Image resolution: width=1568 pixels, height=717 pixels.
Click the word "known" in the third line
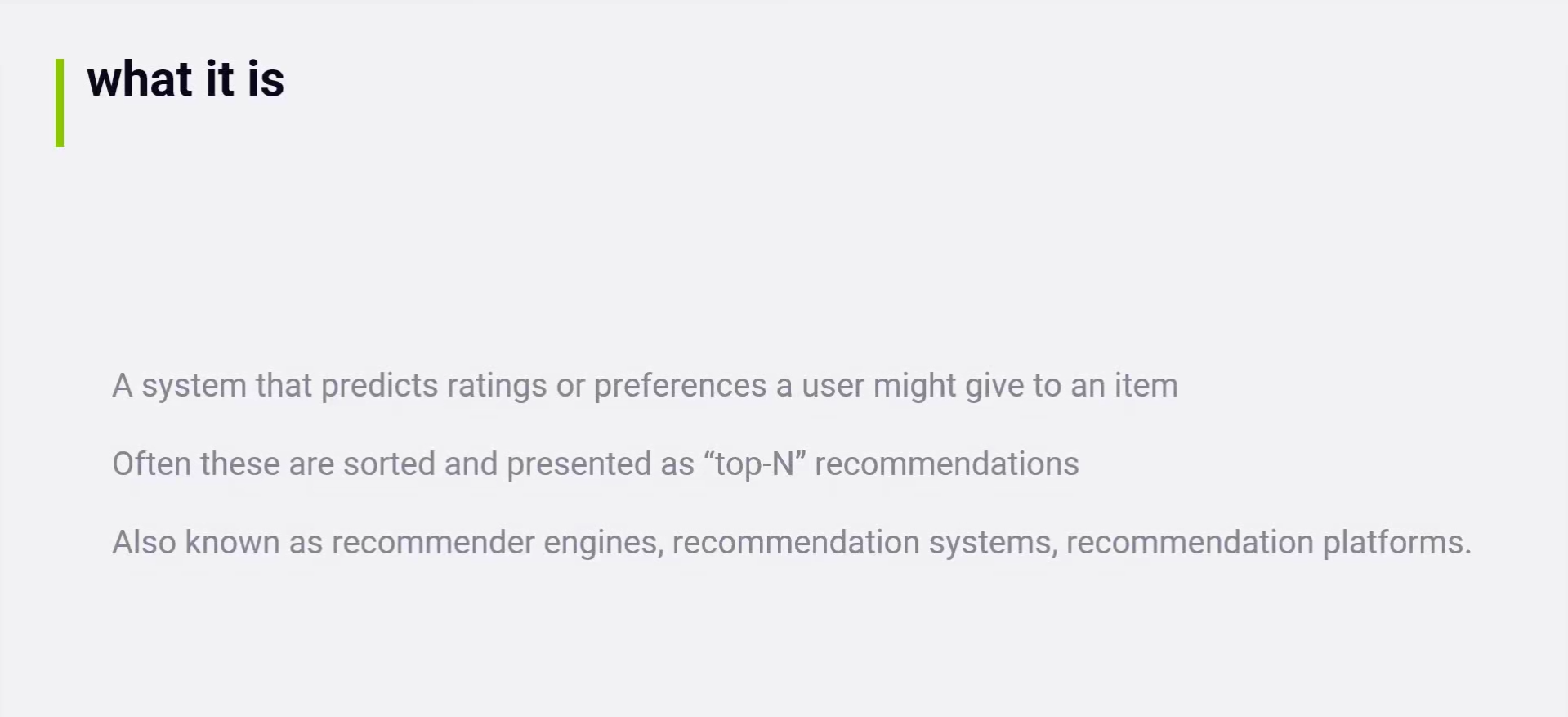(x=232, y=543)
